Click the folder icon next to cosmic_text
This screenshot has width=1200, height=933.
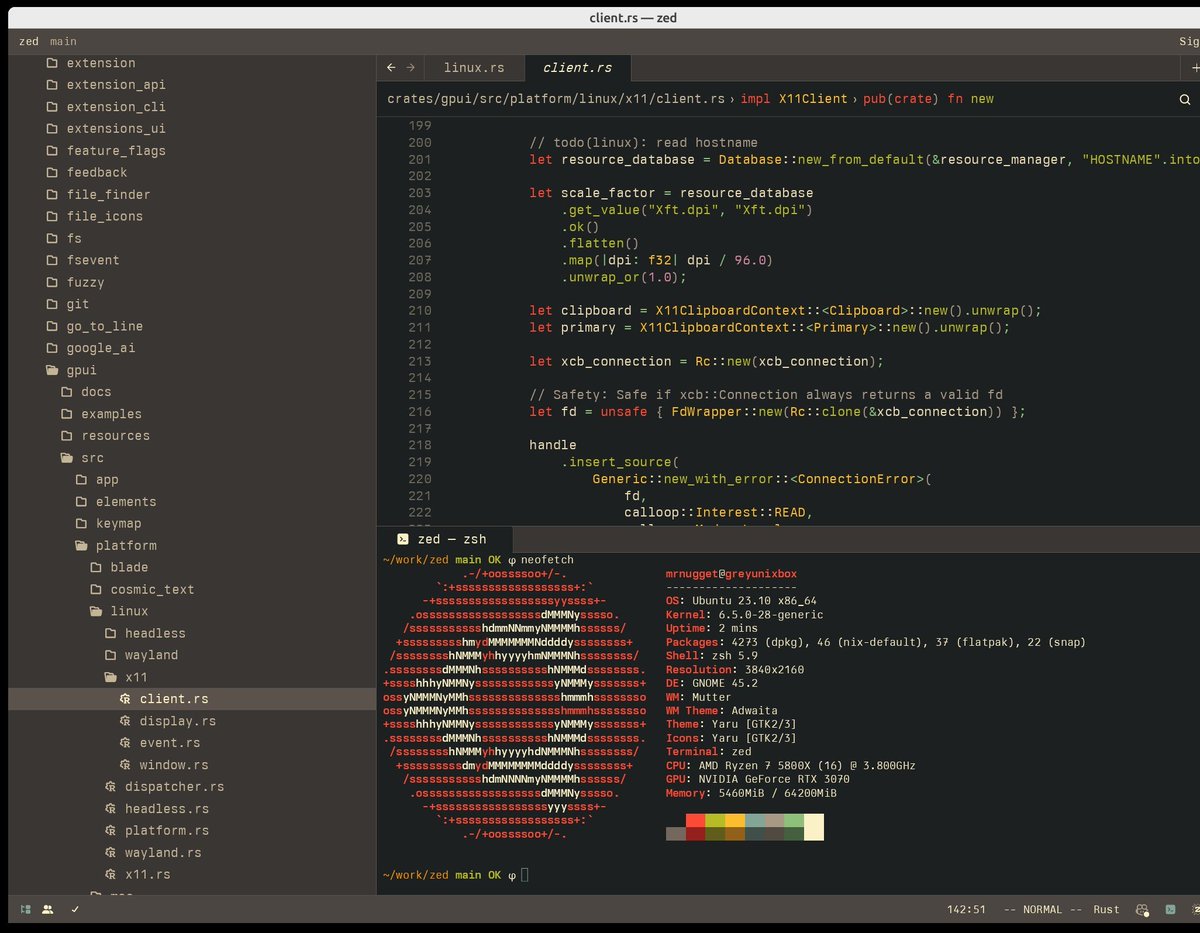pyautogui.click(x=96, y=589)
